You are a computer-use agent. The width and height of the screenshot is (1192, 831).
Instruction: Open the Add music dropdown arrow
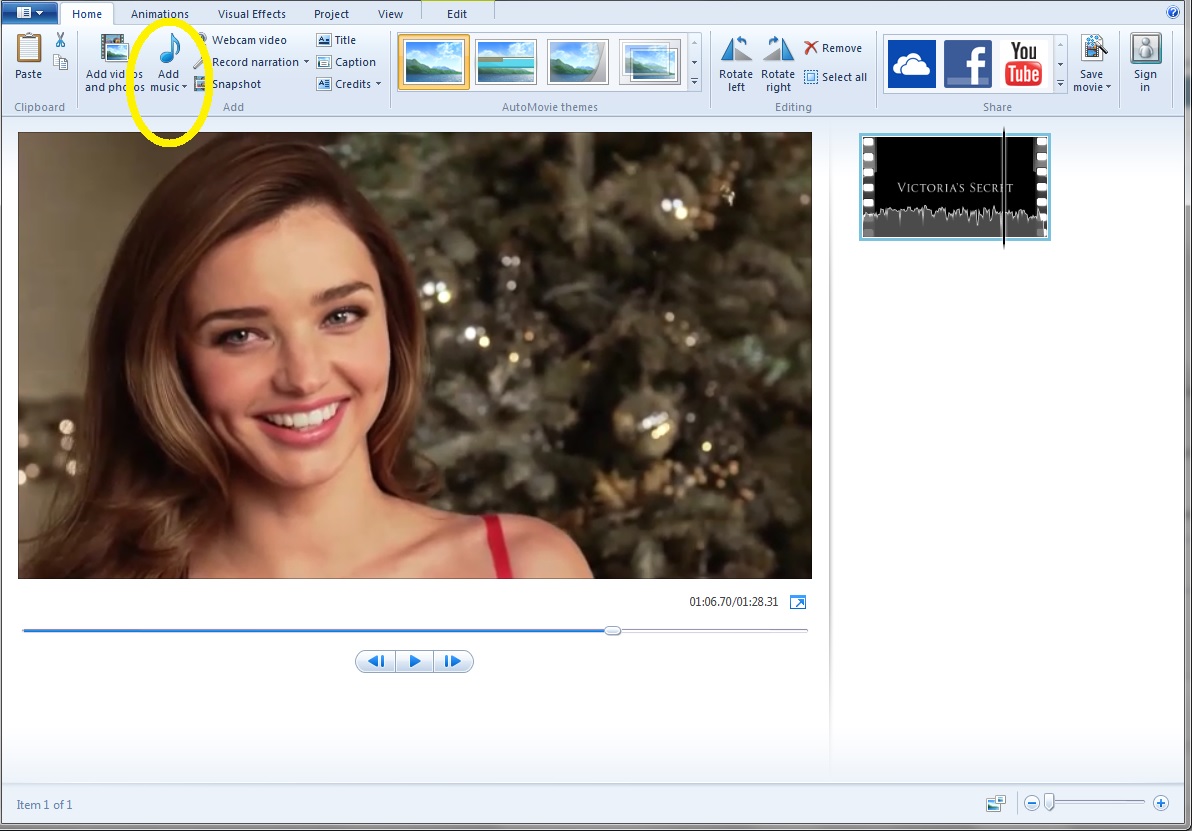[184, 87]
